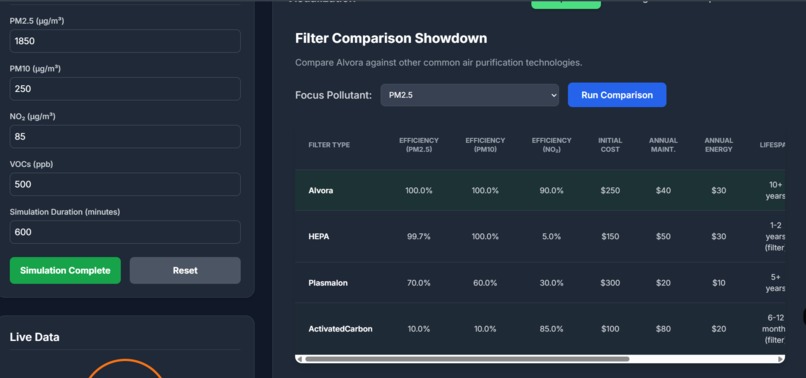
Task: Click the horizontal scrollbar thumb under the table
Action: [x=467, y=359]
